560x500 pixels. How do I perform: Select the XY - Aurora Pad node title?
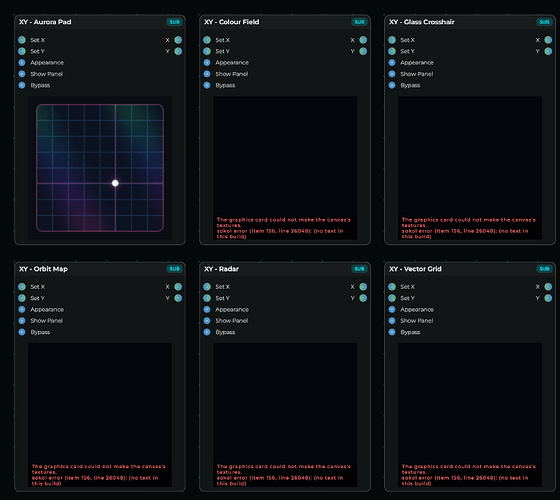click(x=45, y=22)
